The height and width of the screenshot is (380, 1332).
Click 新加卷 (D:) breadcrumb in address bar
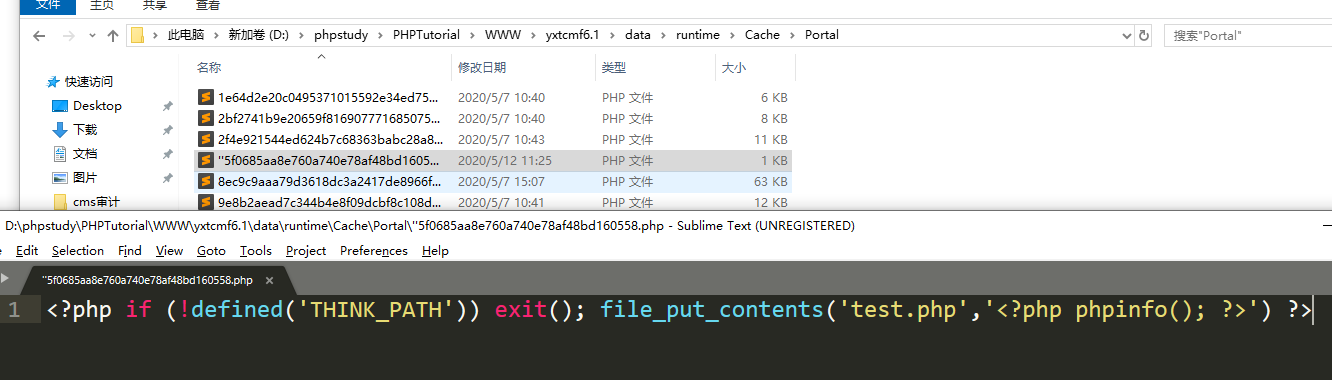(258, 35)
